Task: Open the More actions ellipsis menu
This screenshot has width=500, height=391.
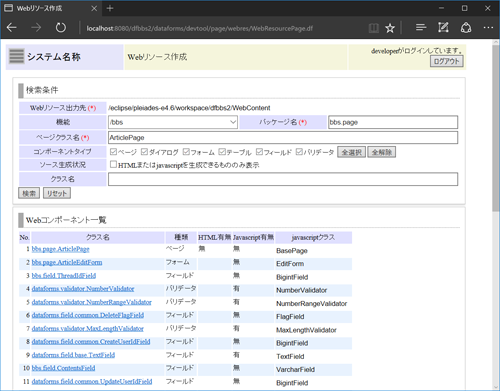Action: (488, 28)
